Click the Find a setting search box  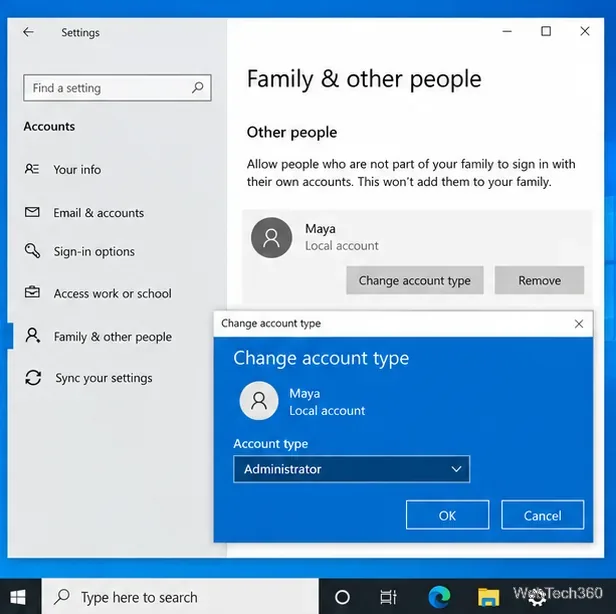(117, 88)
